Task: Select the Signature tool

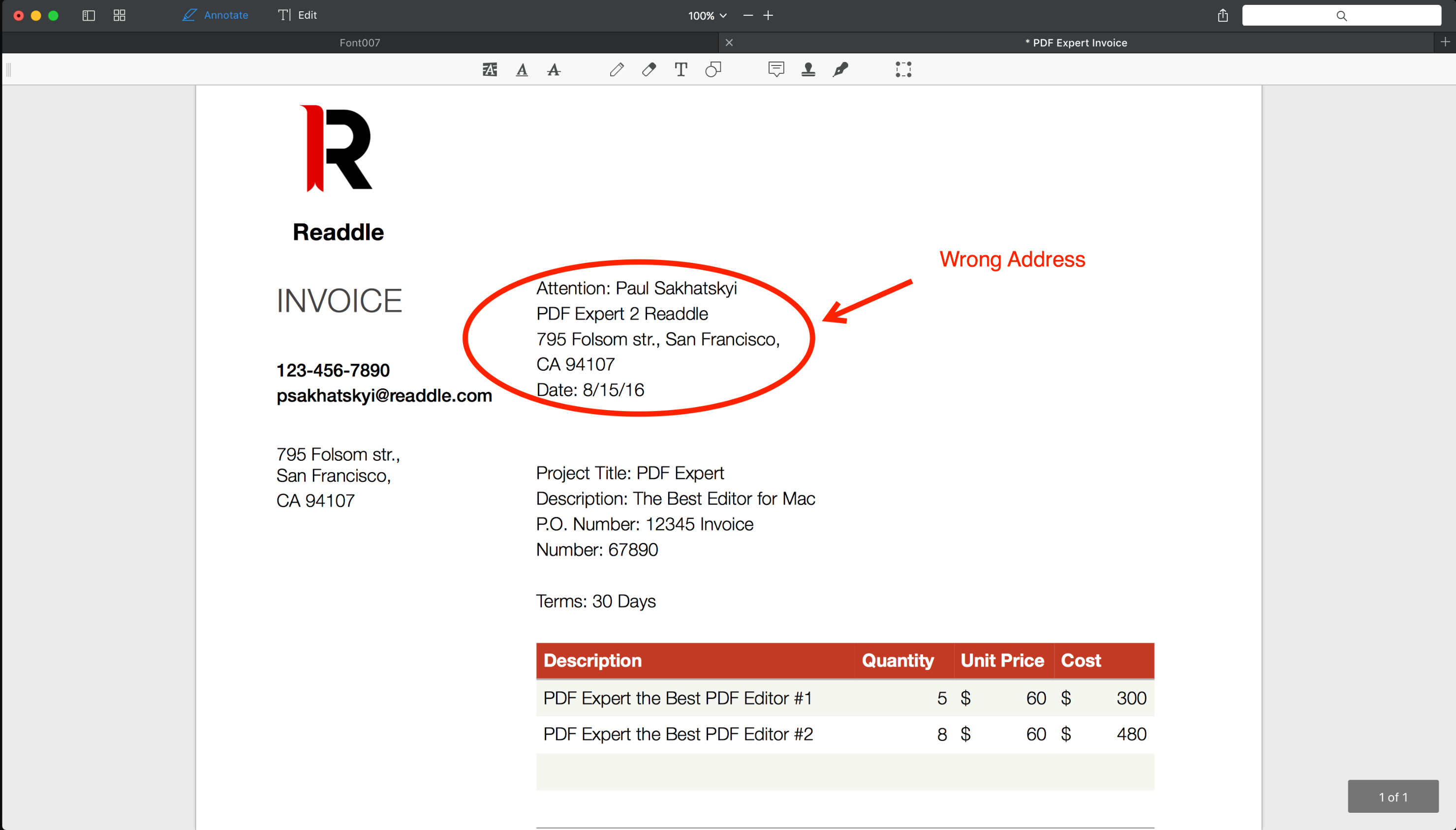Action: click(841, 69)
